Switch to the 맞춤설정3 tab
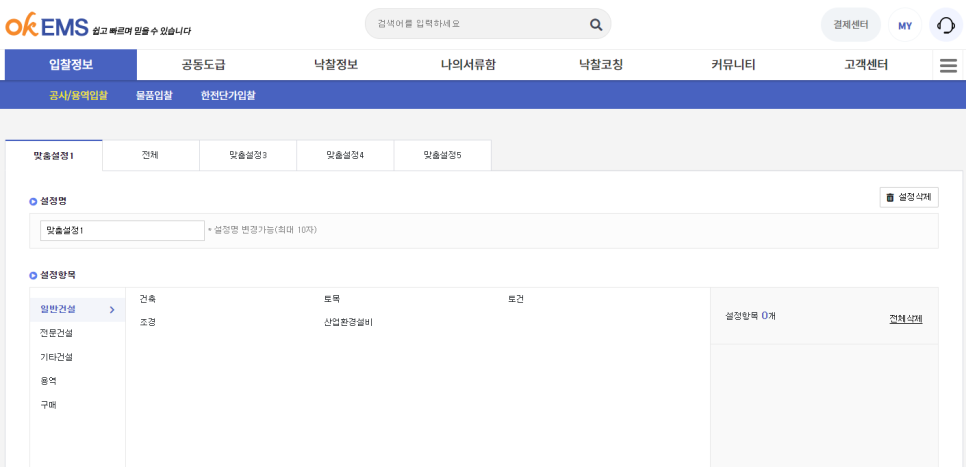This screenshot has height=467, width=966. click(248, 155)
